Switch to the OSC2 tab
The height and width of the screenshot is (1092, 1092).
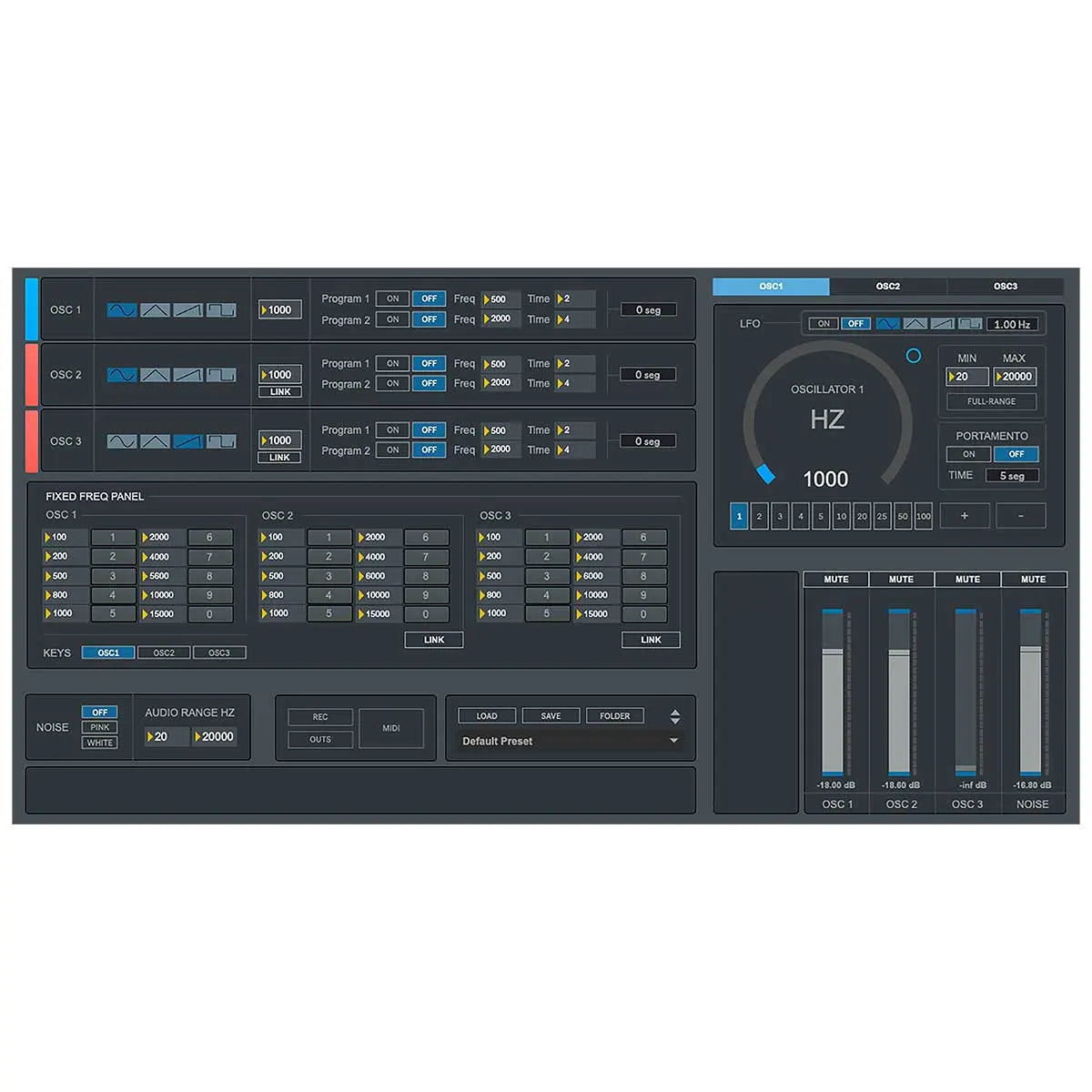tap(888, 285)
